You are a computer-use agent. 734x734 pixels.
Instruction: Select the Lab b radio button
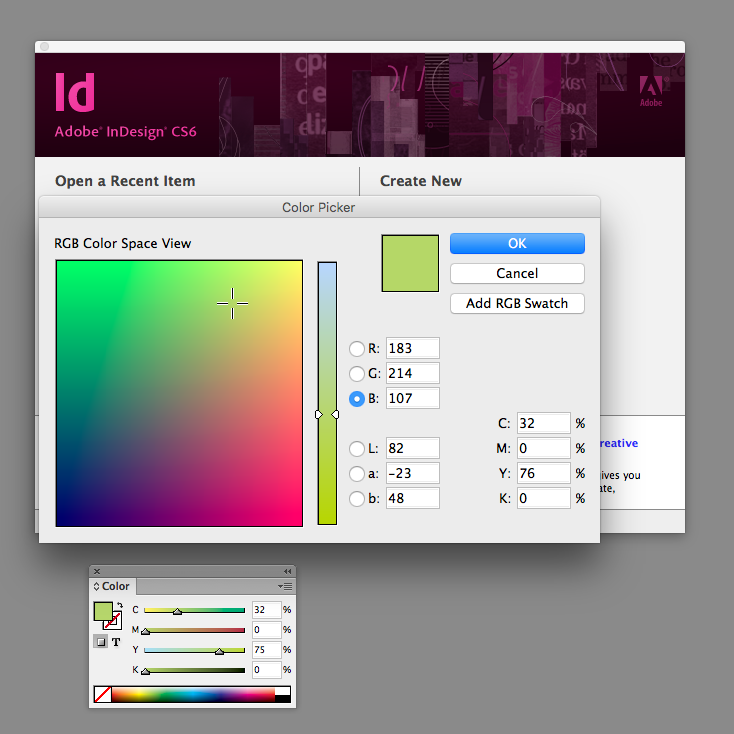357,499
